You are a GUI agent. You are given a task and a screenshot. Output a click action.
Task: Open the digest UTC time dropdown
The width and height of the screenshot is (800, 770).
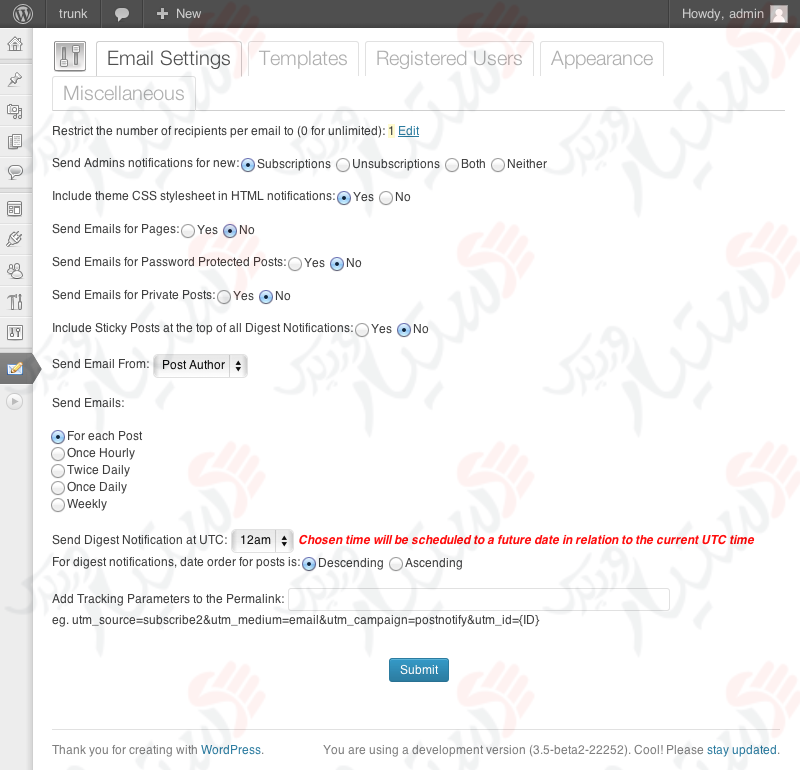coord(262,540)
